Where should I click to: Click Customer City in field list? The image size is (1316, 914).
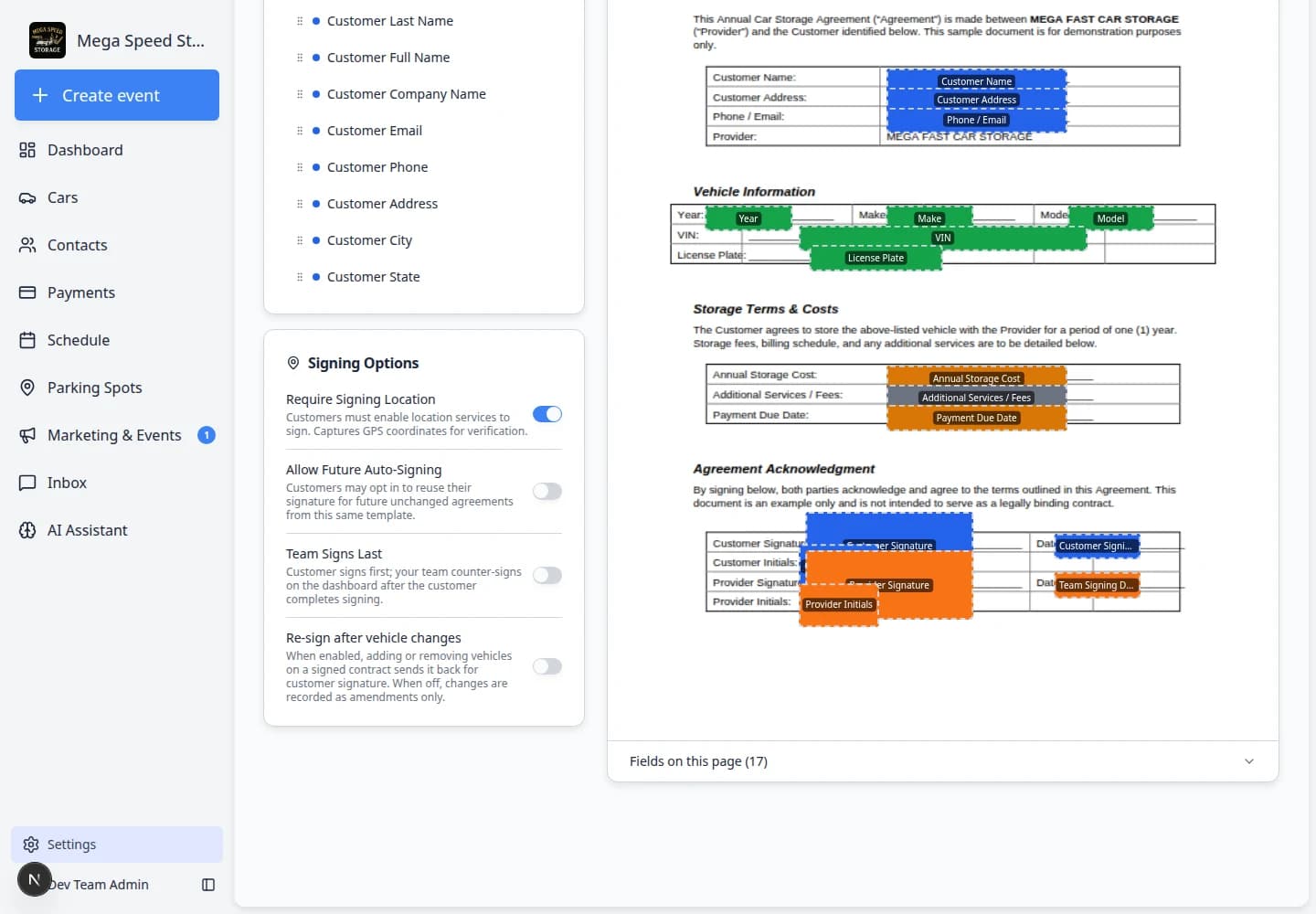click(369, 240)
